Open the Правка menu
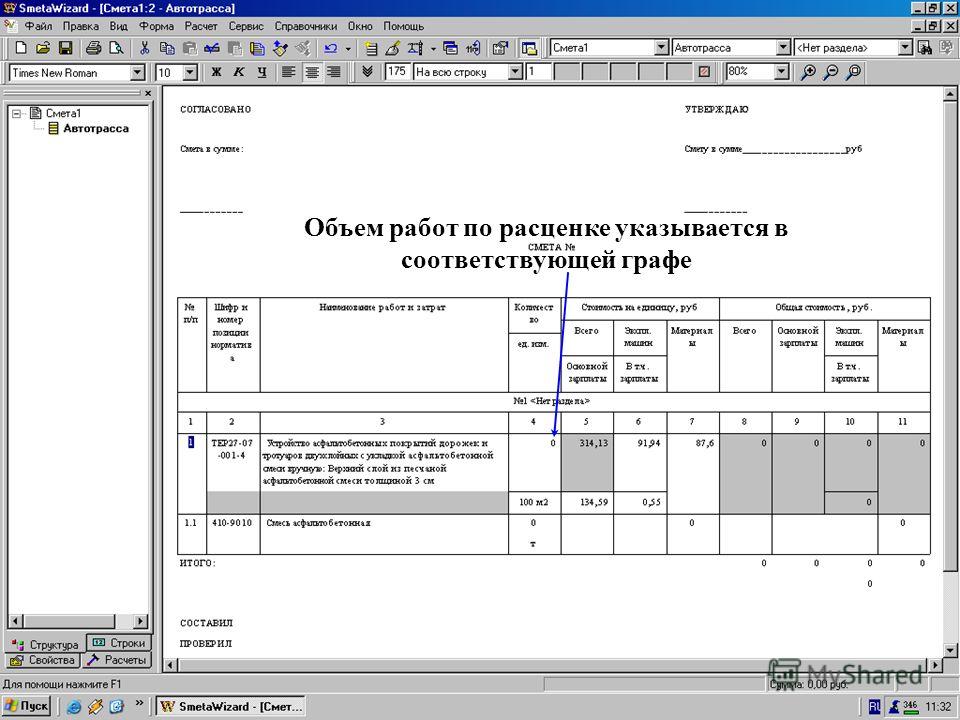Screen dimensions: 960x720 click(x=80, y=26)
